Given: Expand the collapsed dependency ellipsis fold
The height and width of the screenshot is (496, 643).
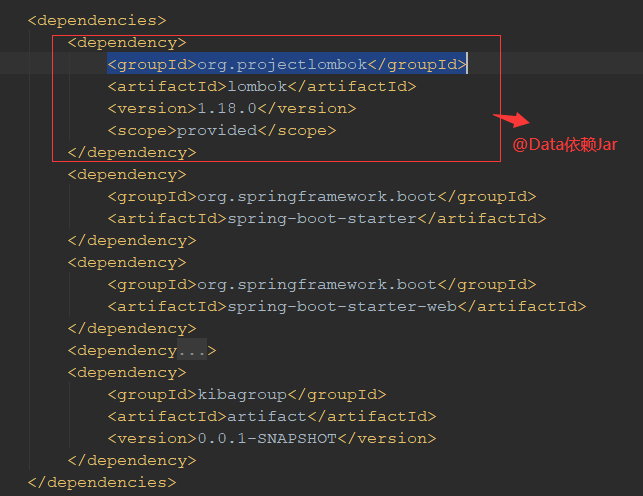Looking at the screenshot, I should coord(192,350).
